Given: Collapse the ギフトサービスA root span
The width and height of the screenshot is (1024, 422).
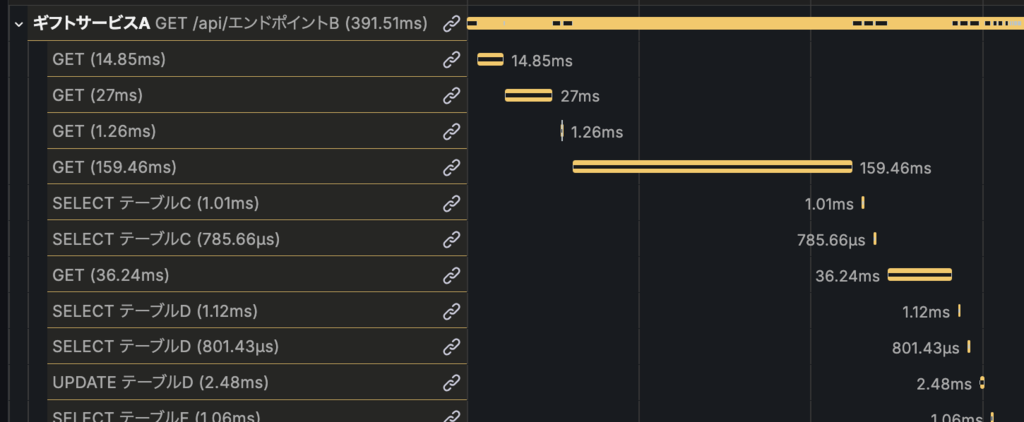Looking at the screenshot, I should 18,23.
